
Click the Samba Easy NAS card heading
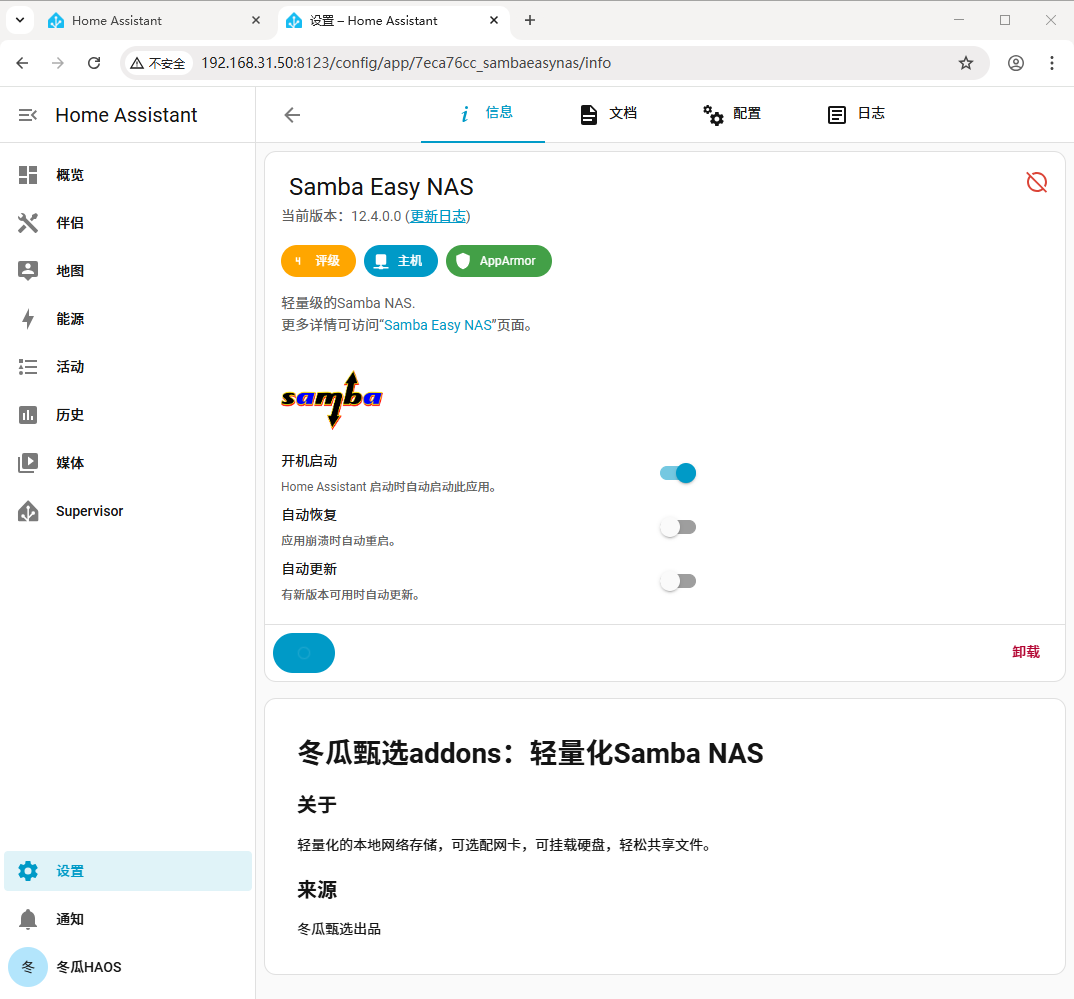[381, 187]
